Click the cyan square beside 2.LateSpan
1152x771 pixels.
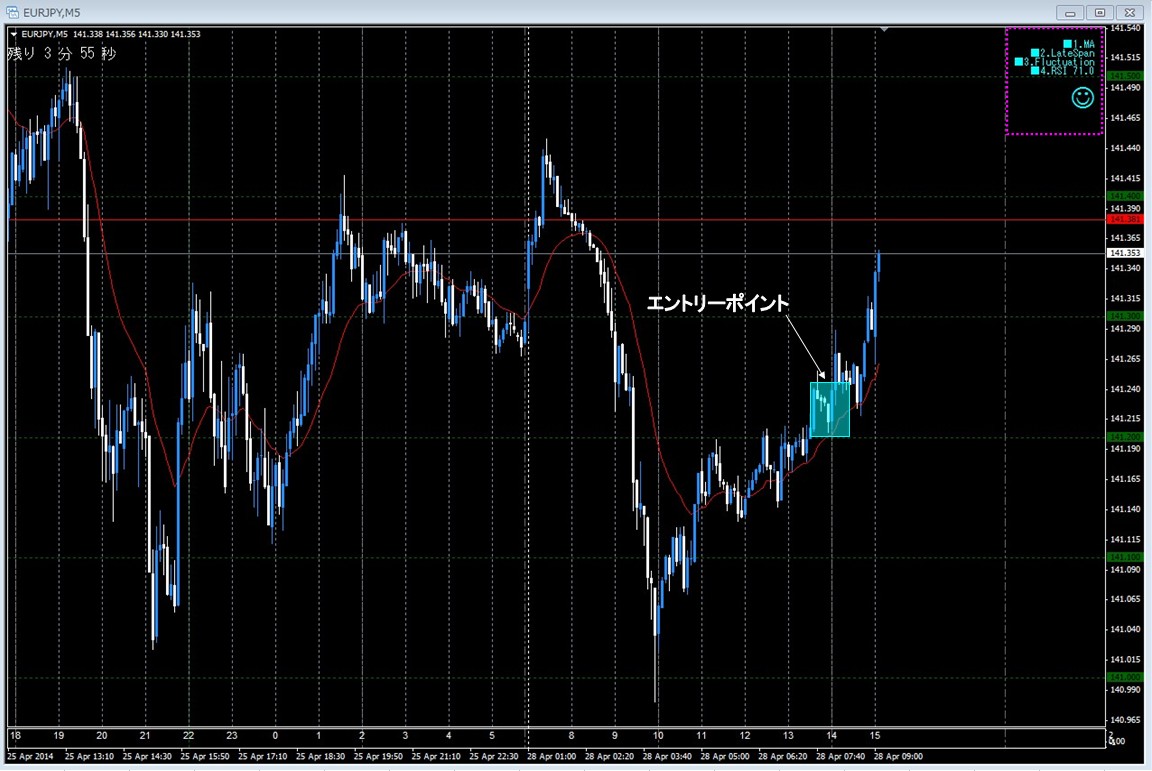pyautogui.click(x=1034, y=53)
